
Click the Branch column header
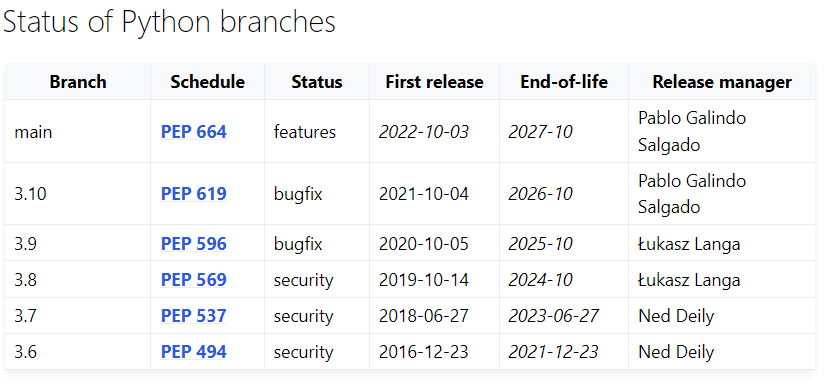pyautogui.click(x=78, y=82)
